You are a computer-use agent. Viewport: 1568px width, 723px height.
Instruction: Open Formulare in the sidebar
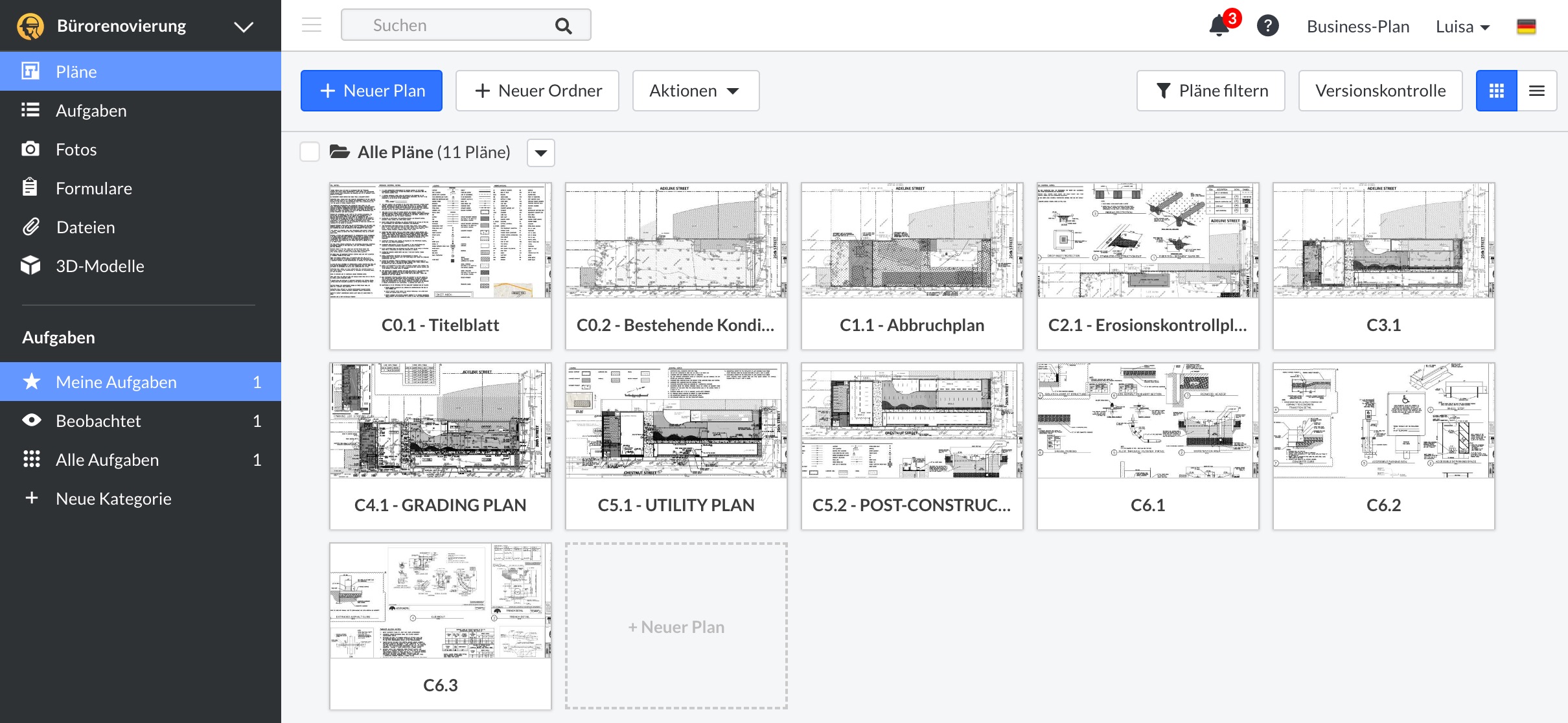(x=141, y=188)
